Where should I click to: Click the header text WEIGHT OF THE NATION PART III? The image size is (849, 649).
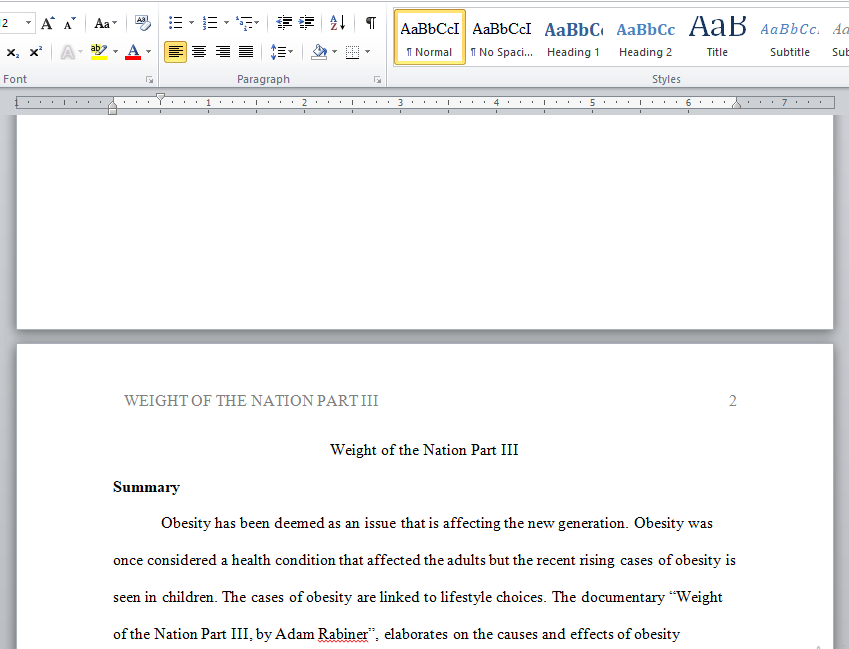coord(251,401)
